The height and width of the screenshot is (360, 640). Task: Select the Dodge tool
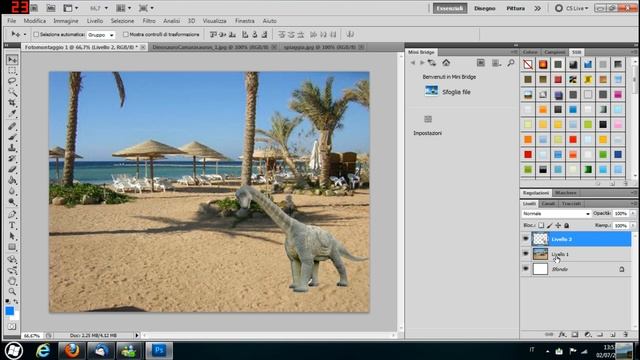[12, 202]
